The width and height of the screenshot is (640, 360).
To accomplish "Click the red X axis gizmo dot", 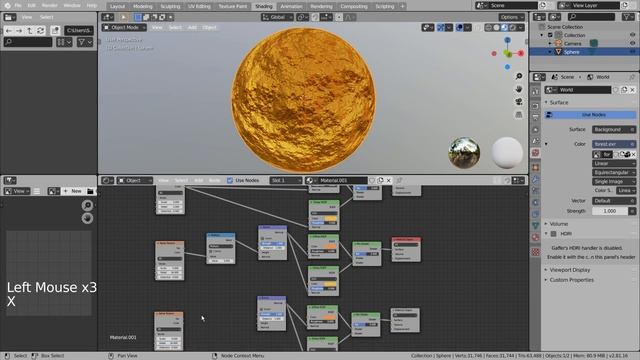I will 521,53.
